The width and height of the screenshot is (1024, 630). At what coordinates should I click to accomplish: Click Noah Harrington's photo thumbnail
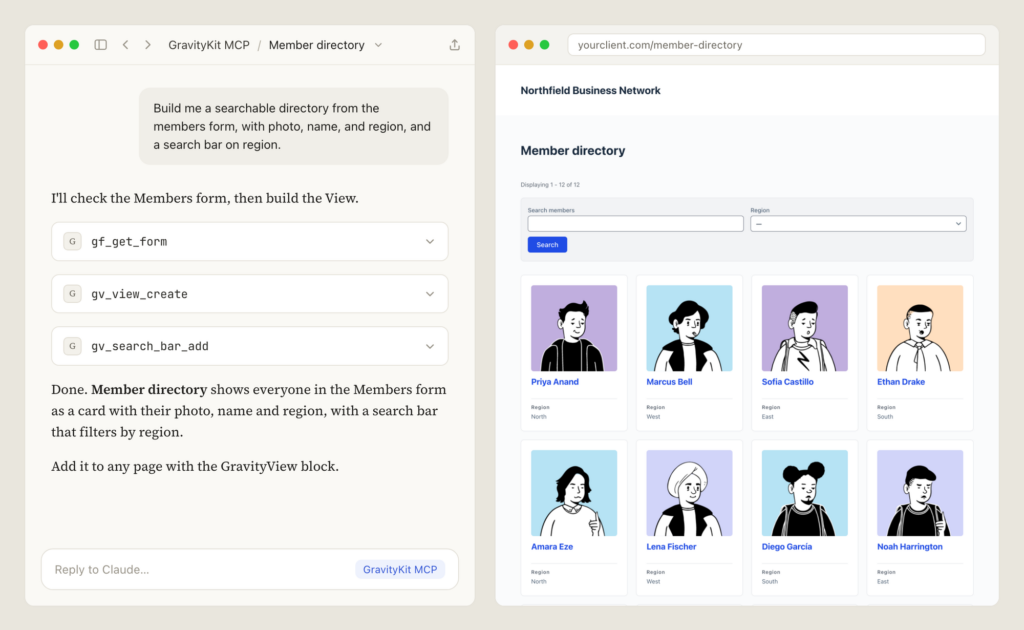pos(920,493)
